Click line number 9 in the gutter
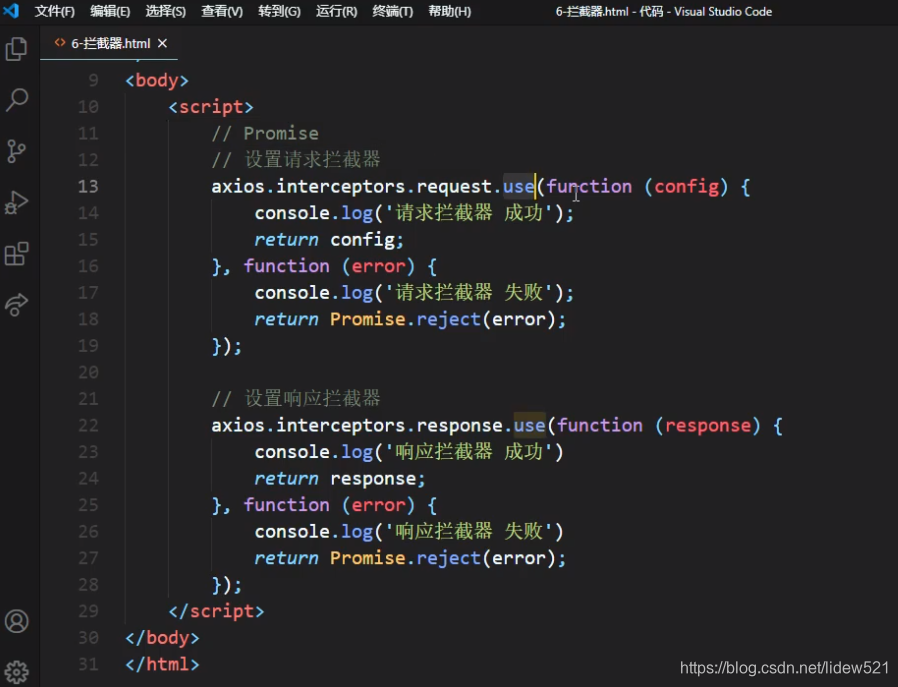This screenshot has height=687, width=898. tap(93, 80)
